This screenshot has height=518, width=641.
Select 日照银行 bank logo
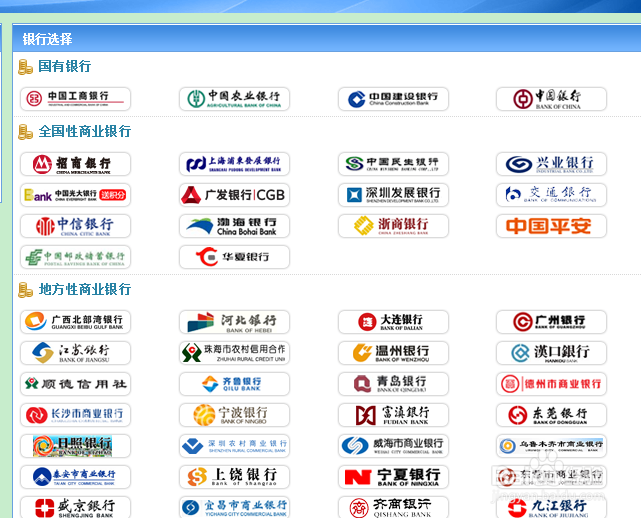point(75,446)
